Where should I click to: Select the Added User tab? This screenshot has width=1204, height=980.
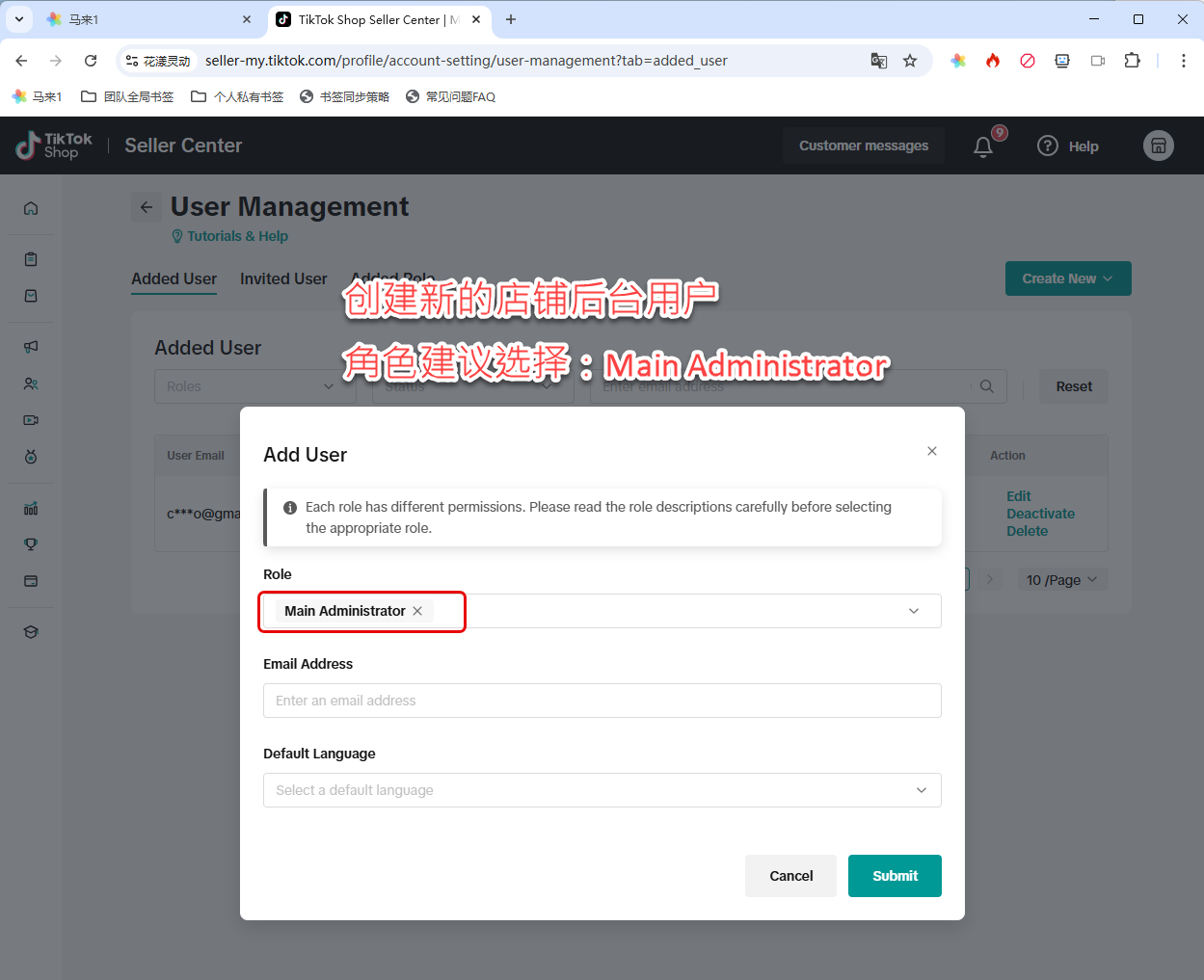[174, 278]
